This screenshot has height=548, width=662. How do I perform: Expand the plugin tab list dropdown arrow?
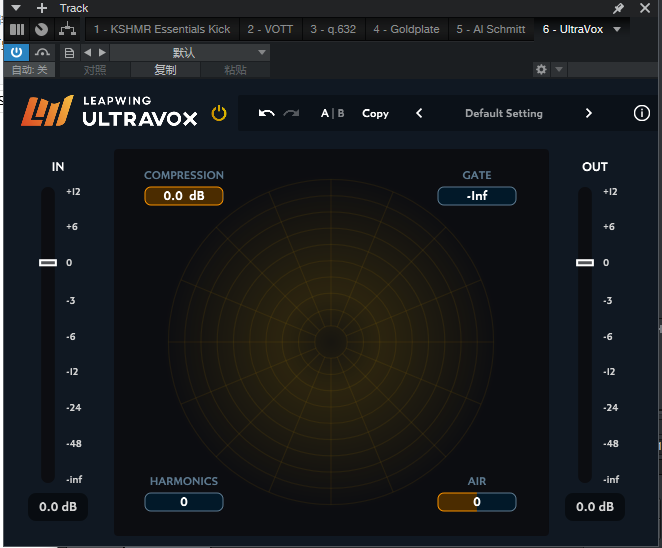[617, 29]
